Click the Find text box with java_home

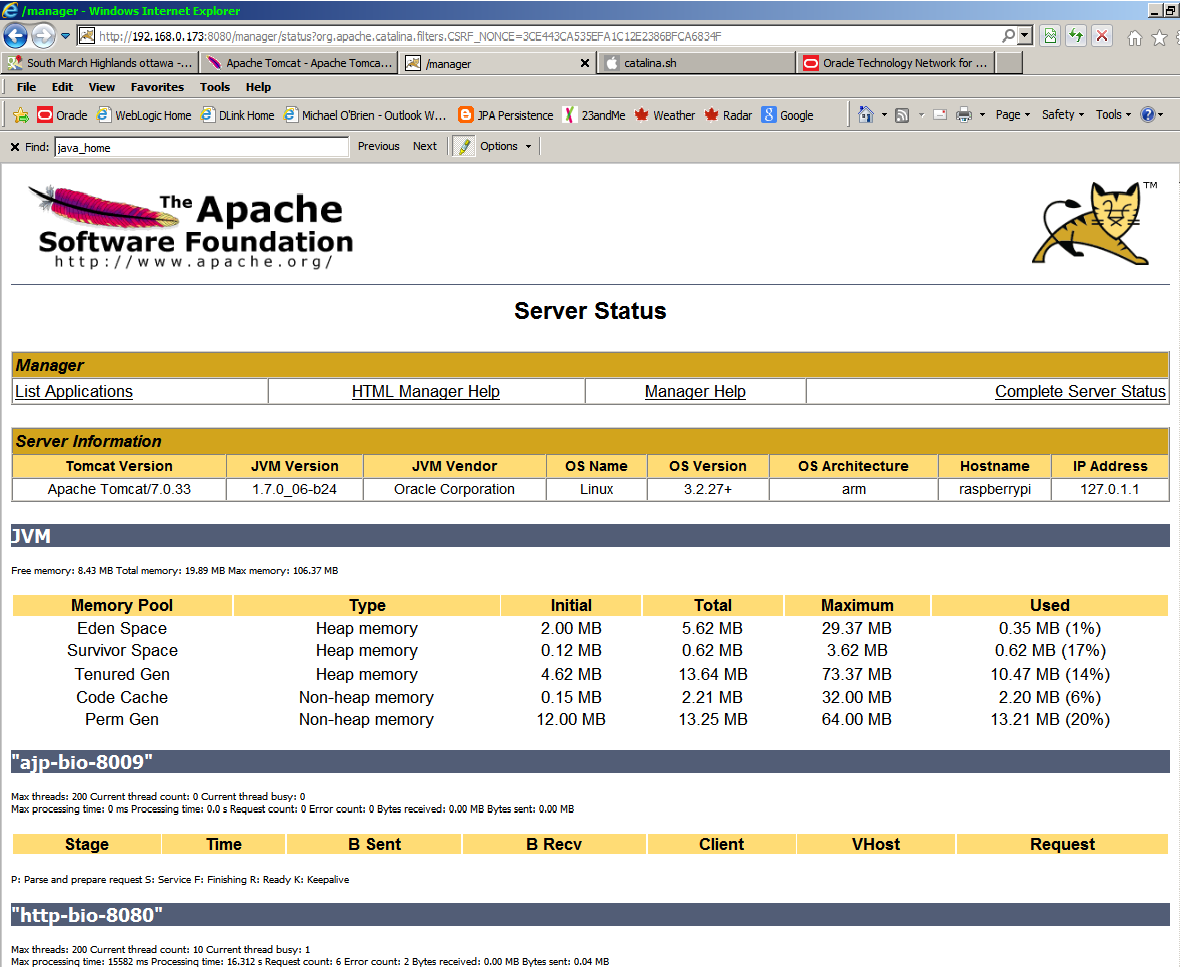click(x=202, y=147)
